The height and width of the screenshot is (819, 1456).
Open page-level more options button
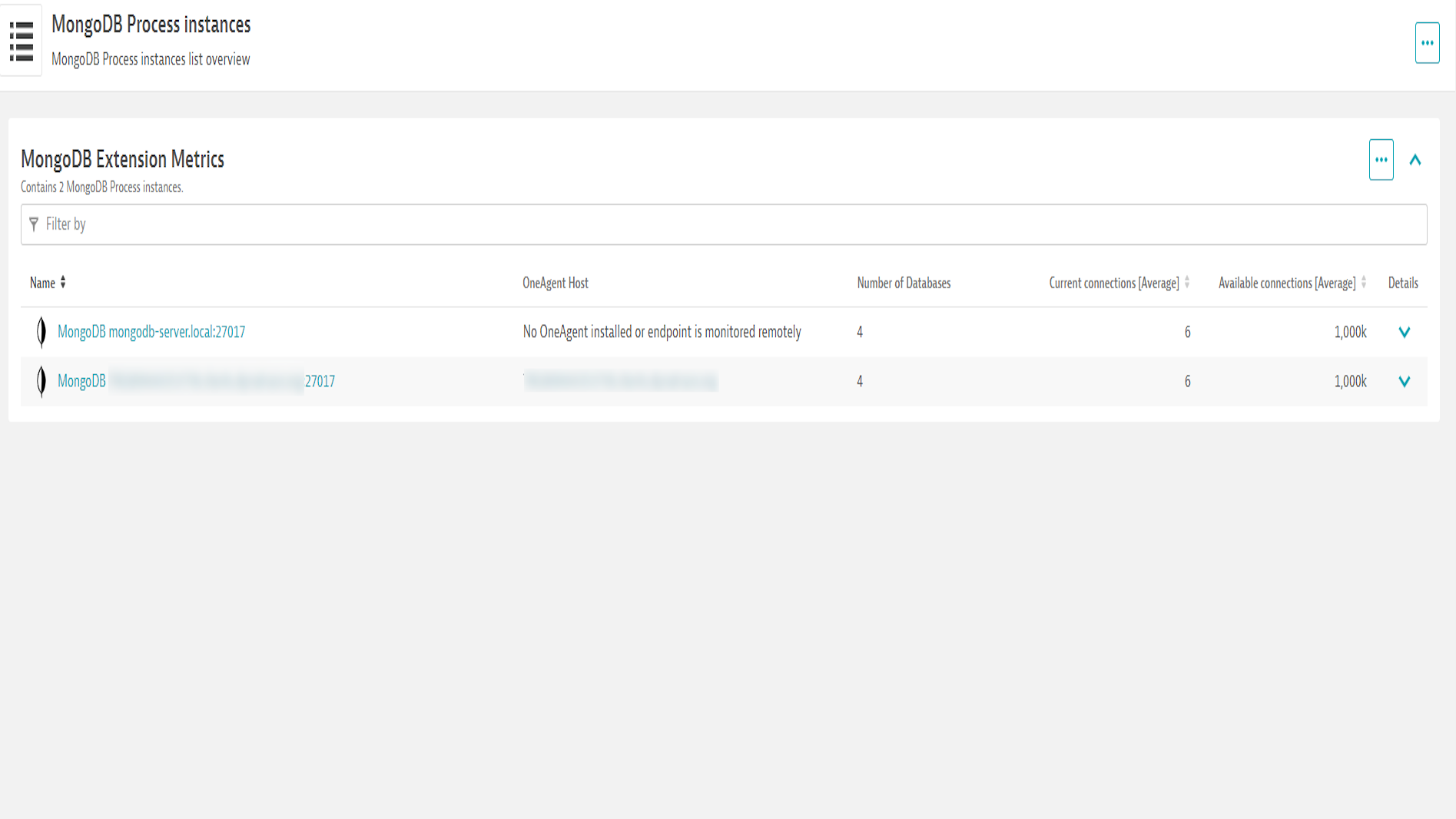pyautogui.click(x=1427, y=43)
